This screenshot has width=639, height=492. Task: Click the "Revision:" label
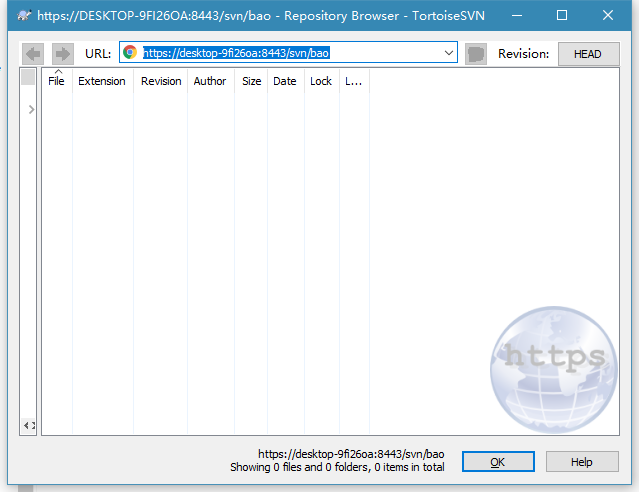tap(523, 54)
